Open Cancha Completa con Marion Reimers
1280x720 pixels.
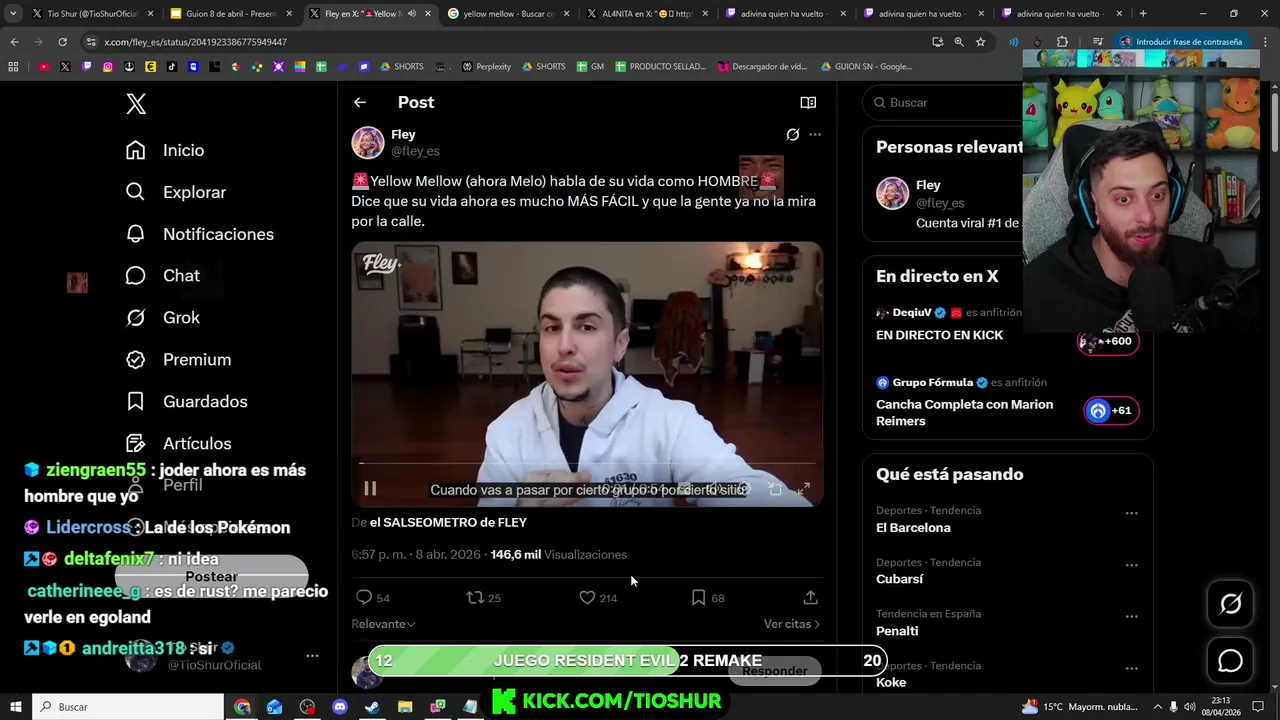(964, 412)
